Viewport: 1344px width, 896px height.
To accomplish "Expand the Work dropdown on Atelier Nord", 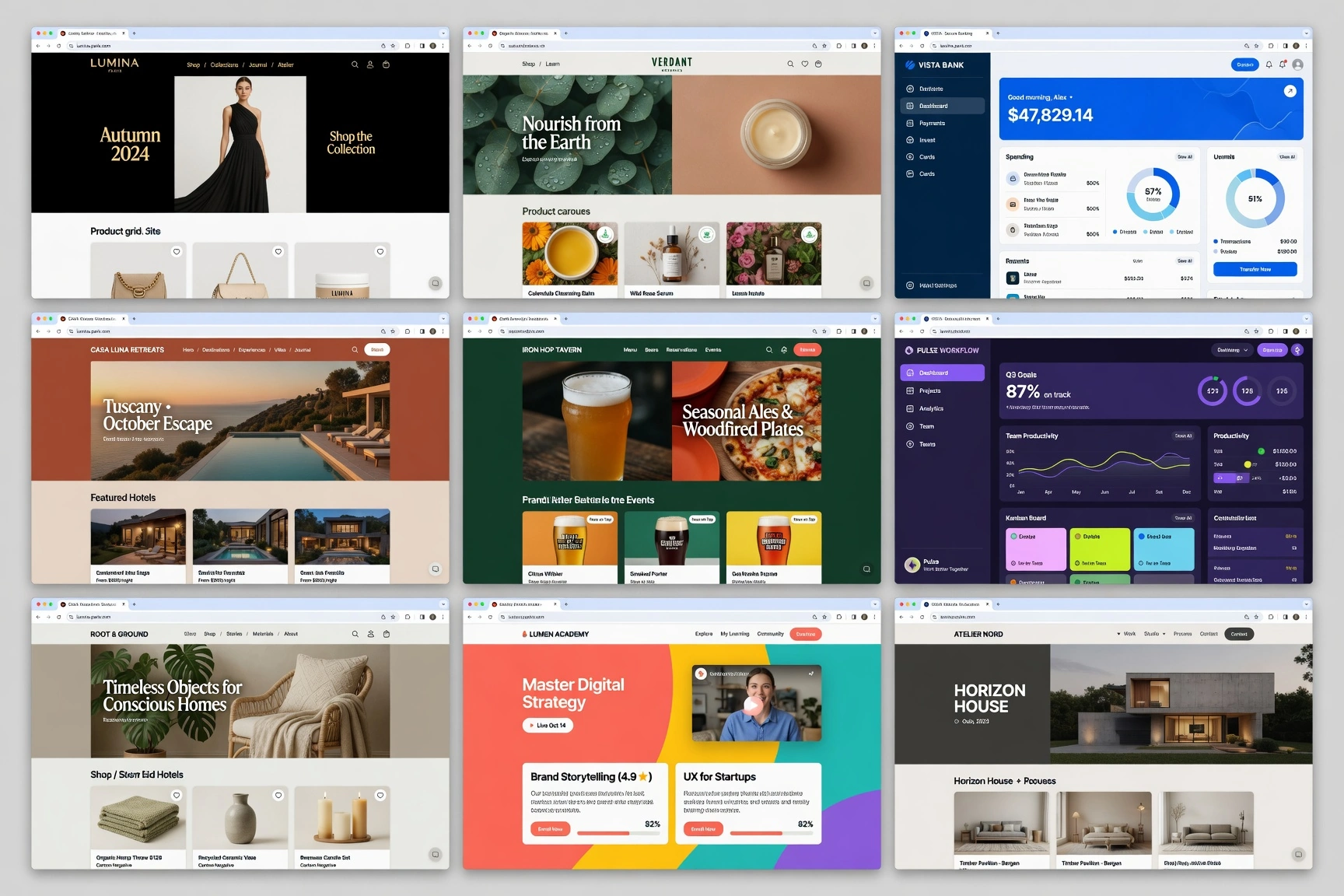I will [1126, 634].
